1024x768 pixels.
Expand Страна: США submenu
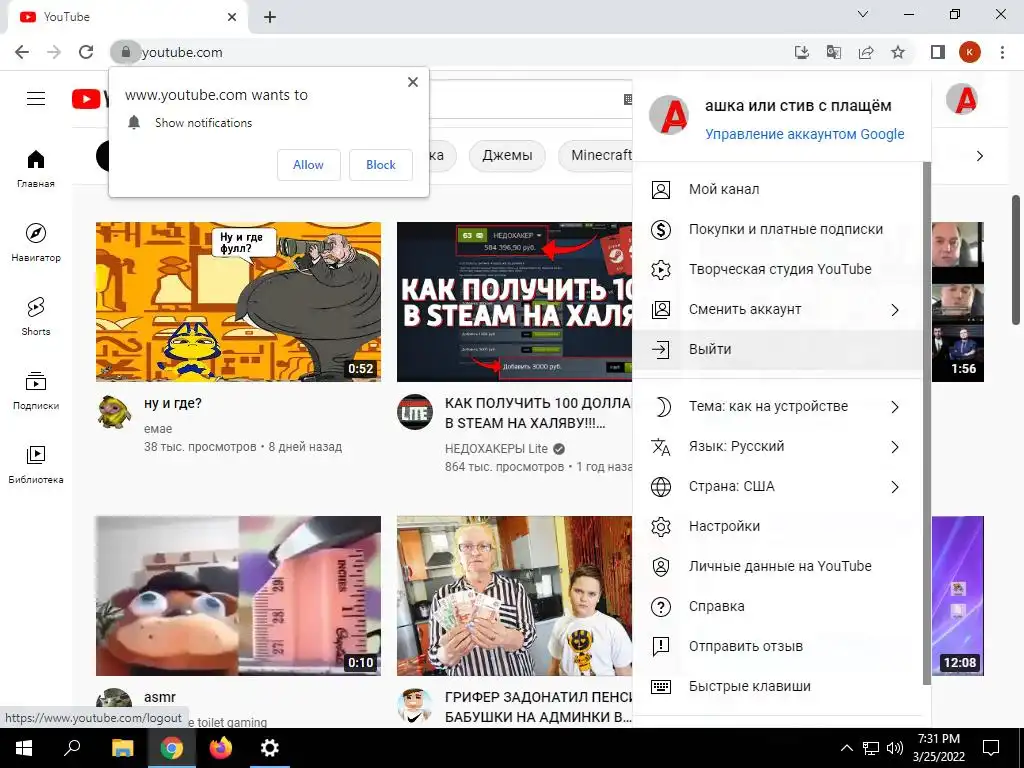[777, 487]
